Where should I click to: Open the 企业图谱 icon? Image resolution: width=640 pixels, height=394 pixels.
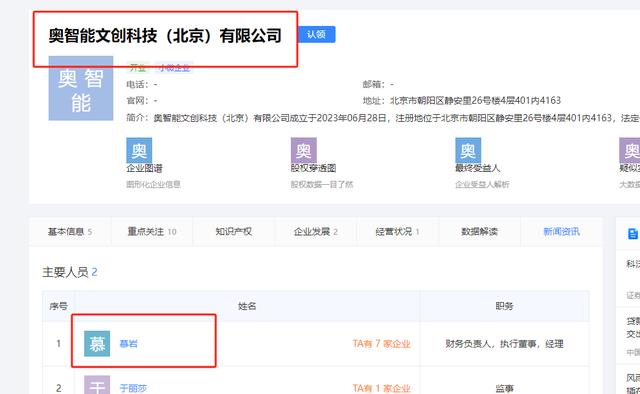pyautogui.click(x=139, y=150)
